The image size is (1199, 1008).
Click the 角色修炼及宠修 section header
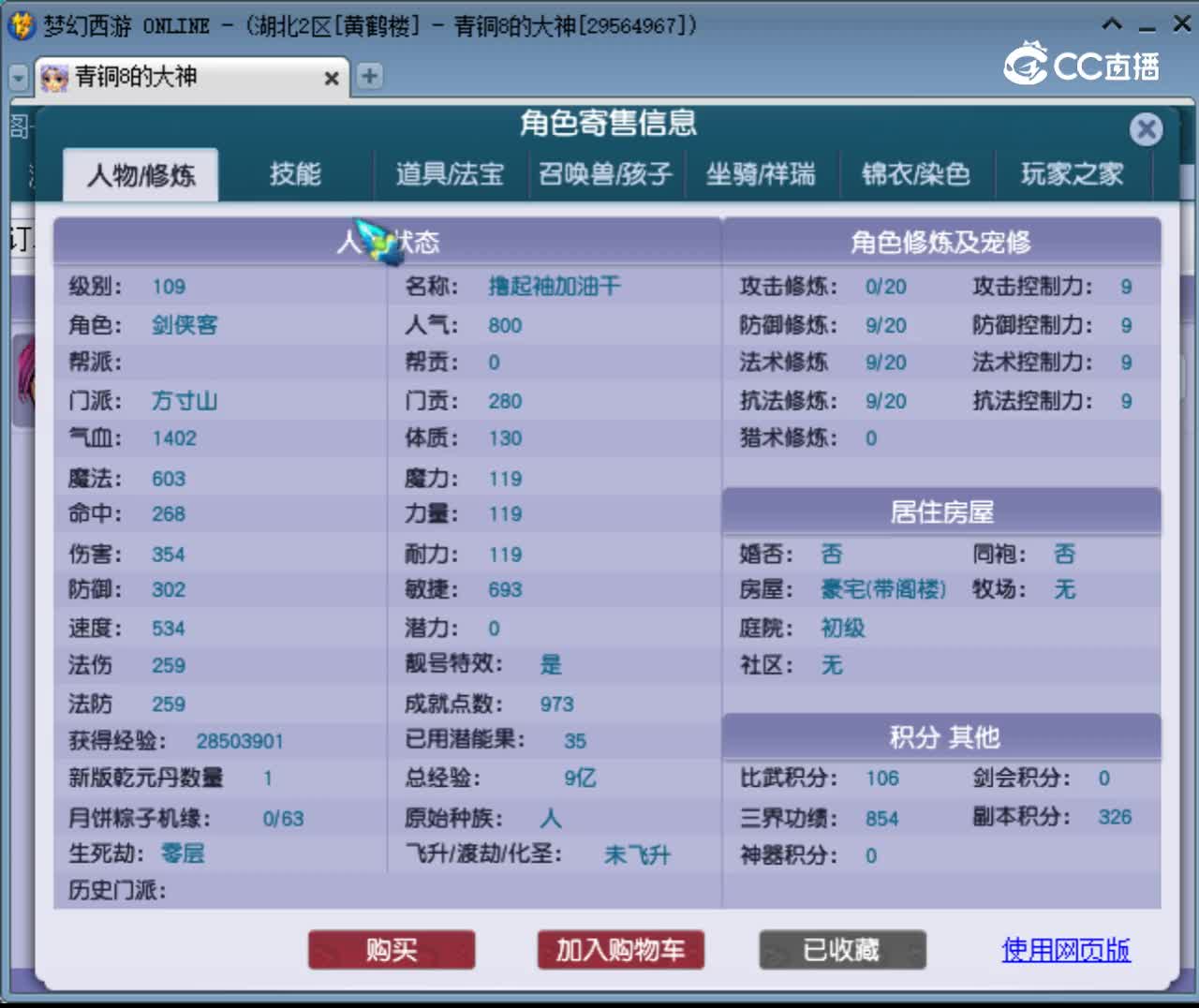[x=940, y=242]
